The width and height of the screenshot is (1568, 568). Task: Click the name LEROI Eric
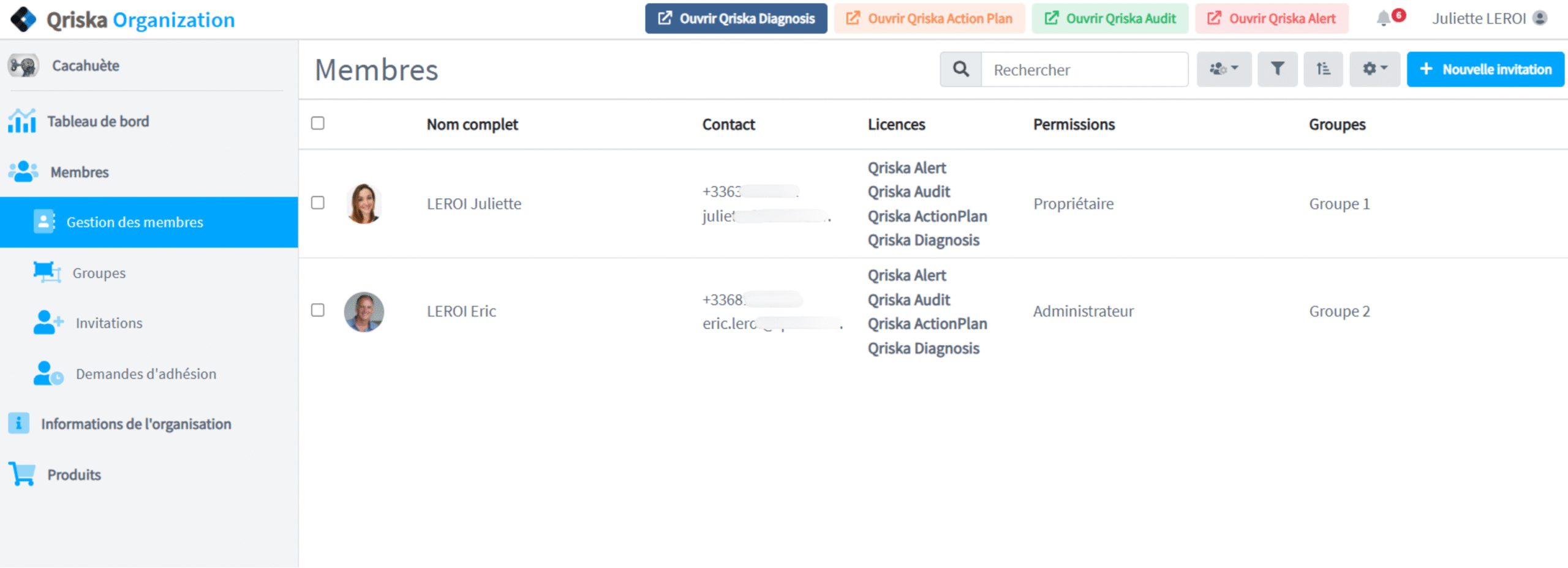(461, 311)
